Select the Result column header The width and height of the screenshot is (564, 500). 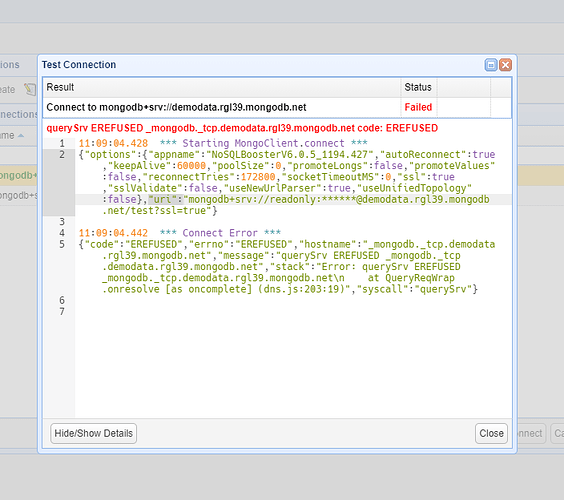pos(222,87)
